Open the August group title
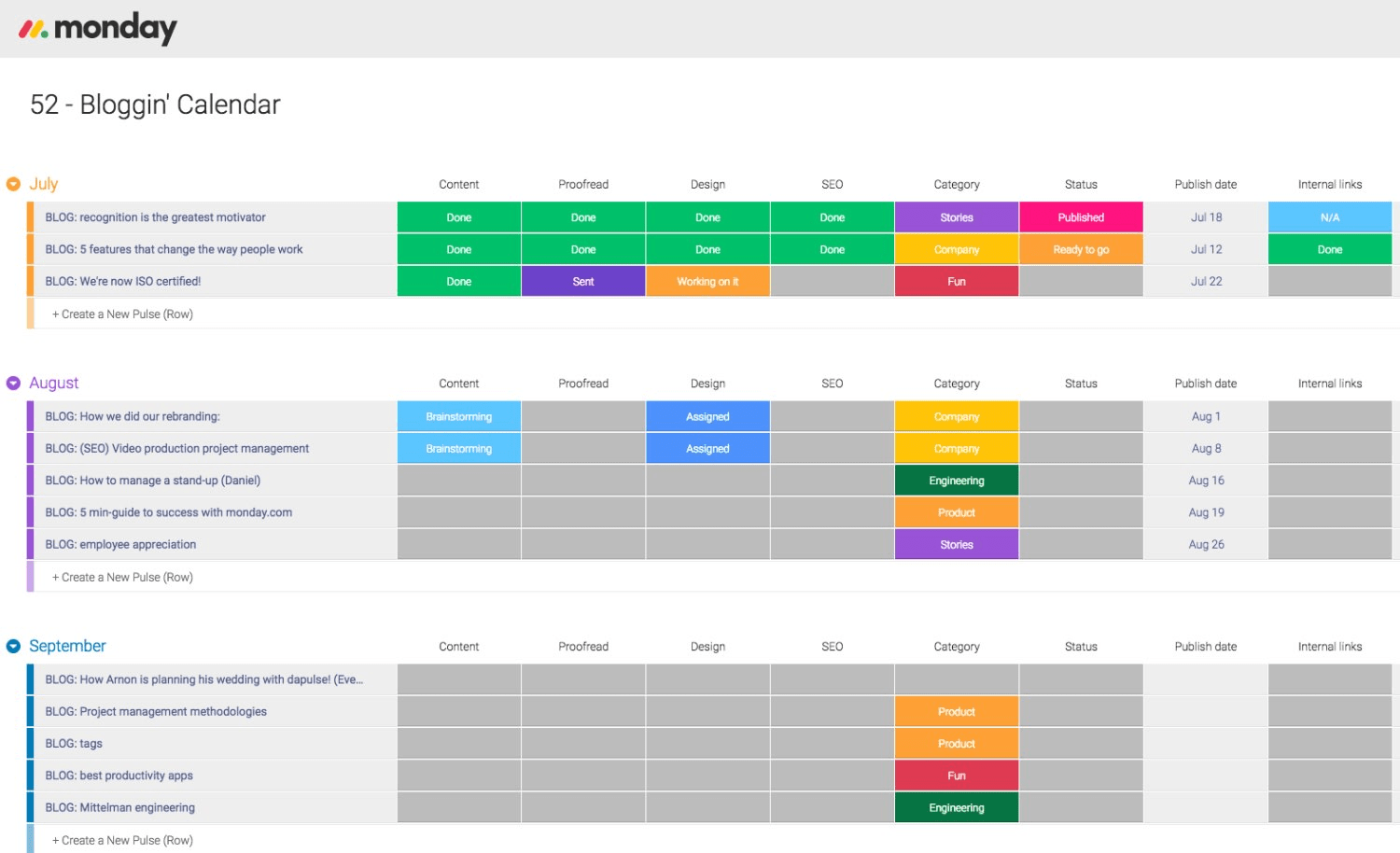 click(54, 383)
